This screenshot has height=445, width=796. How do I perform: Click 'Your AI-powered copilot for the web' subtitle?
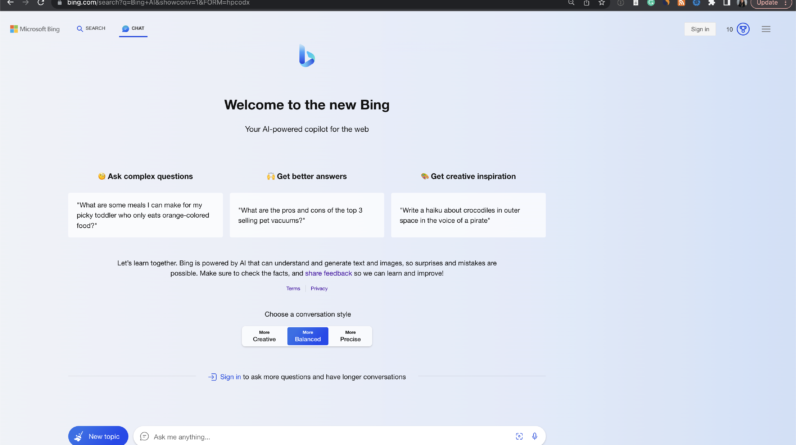pos(307,129)
